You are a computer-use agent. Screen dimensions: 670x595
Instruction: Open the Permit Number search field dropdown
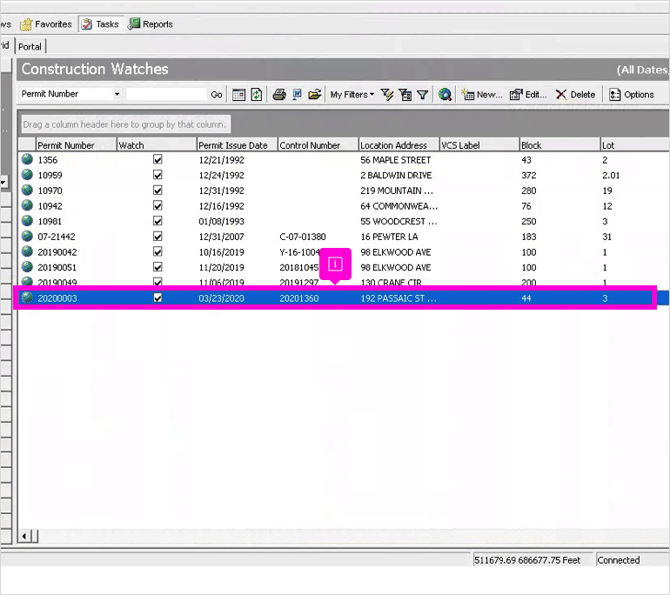pos(117,94)
